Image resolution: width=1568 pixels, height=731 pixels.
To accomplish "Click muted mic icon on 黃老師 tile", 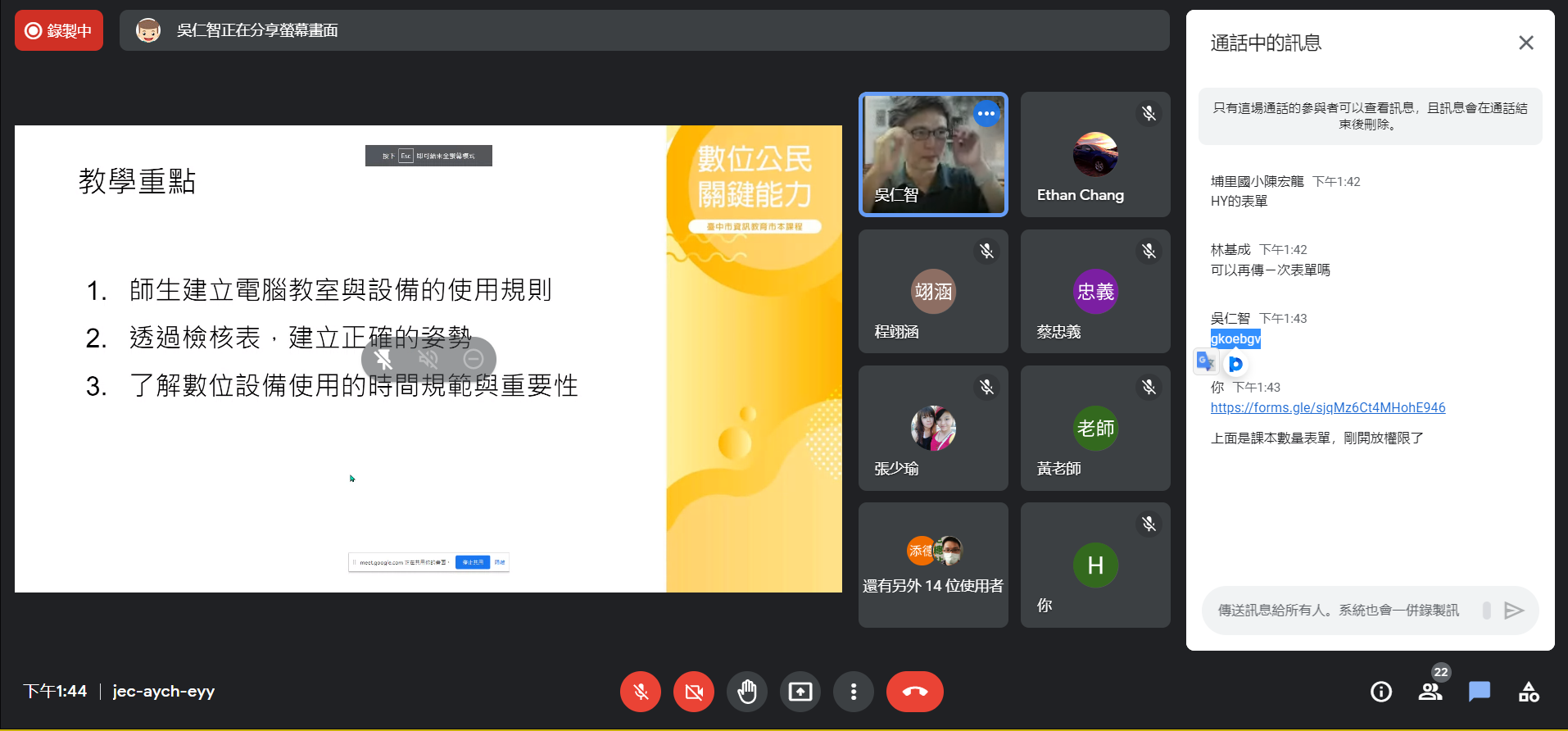I will tap(1149, 387).
